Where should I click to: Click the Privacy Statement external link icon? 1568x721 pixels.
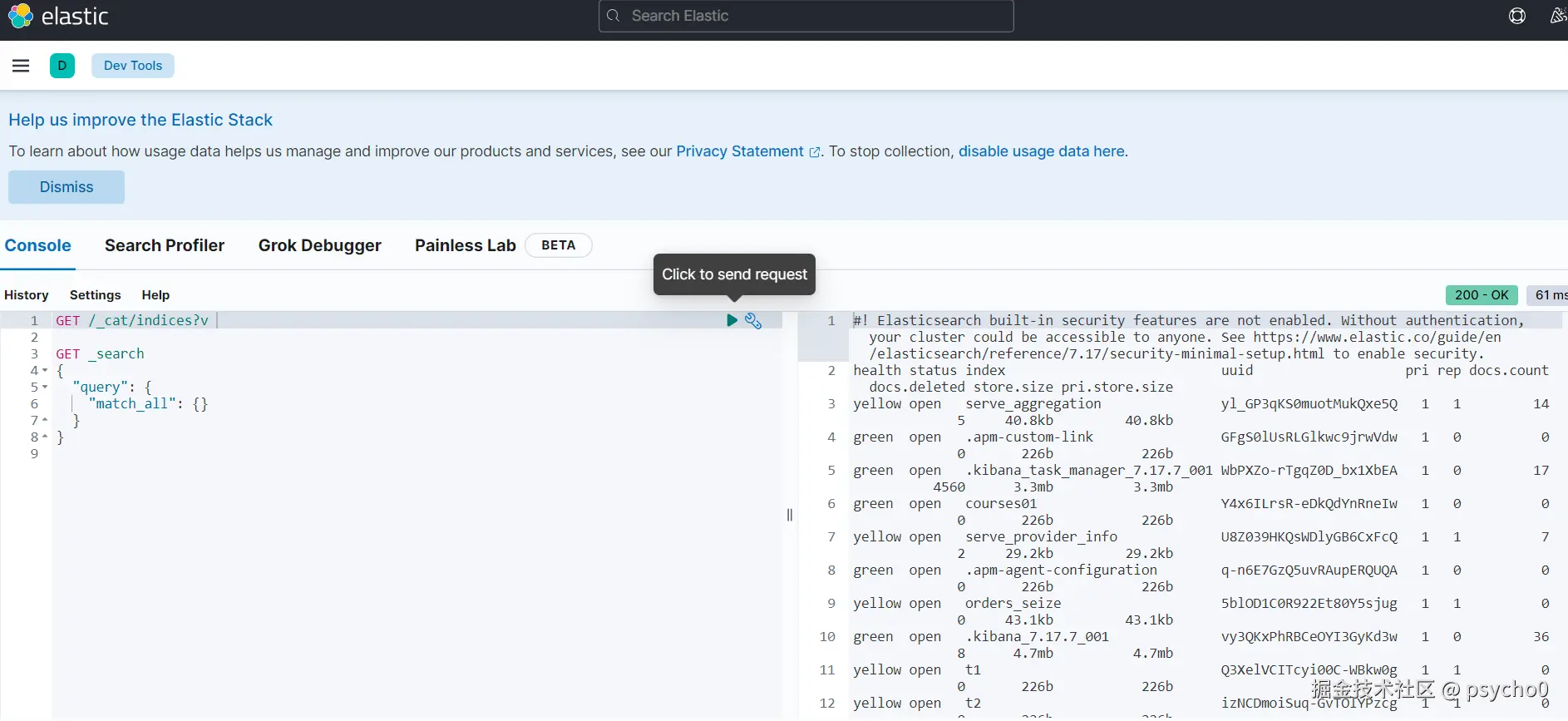815,152
